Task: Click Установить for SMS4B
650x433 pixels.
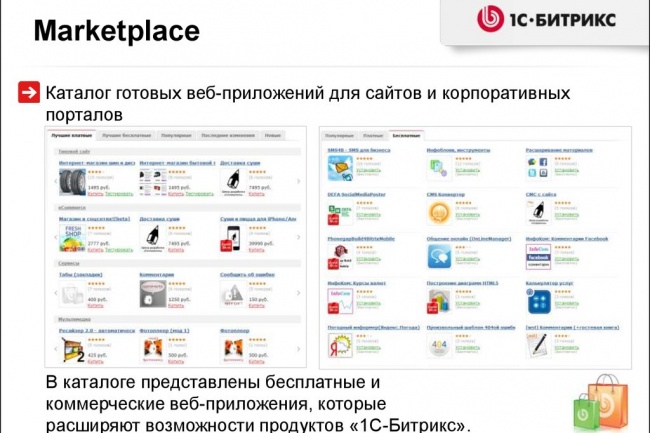Action: 369,170
